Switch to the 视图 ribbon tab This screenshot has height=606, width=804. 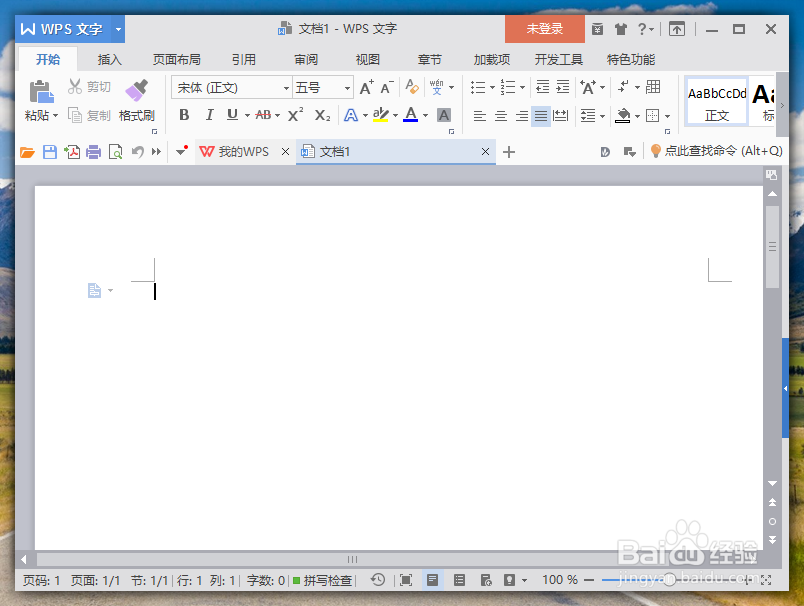(x=368, y=59)
